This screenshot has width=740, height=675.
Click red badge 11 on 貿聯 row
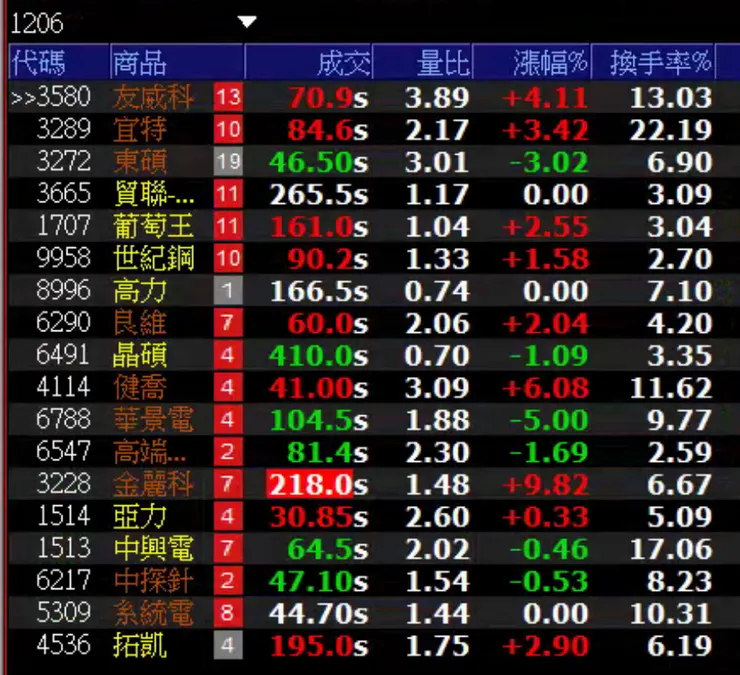tap(228, 194)
